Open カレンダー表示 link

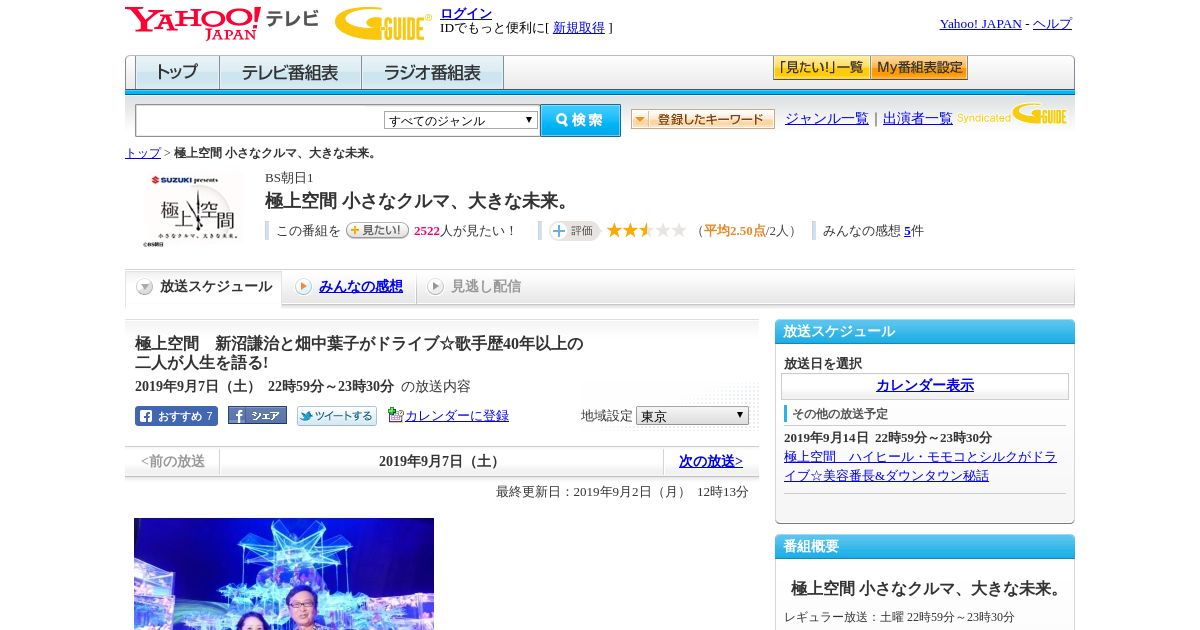click(x=925, y=386)
